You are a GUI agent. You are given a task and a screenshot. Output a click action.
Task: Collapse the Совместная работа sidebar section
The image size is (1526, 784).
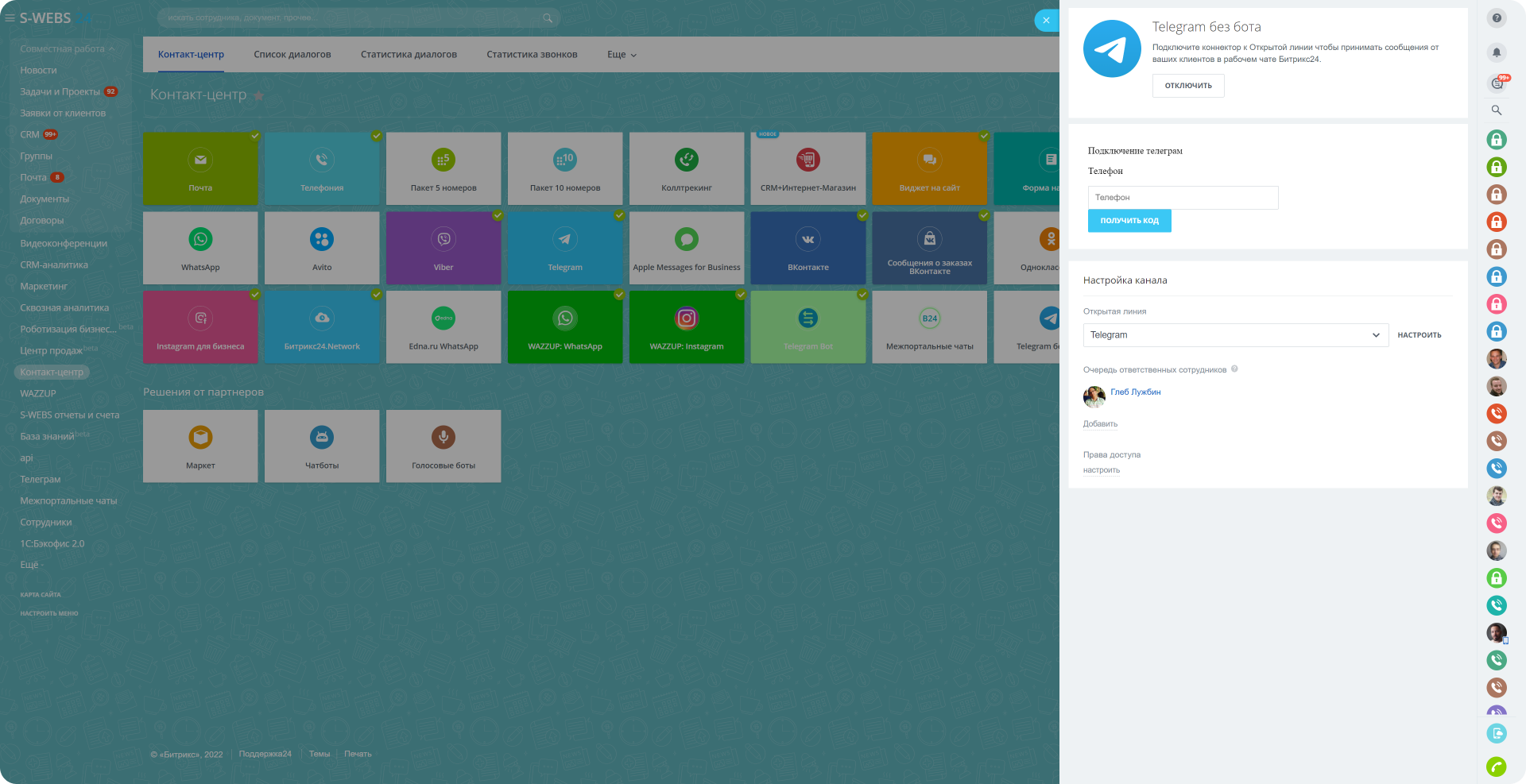pyautogui.click(x=67, y=49)
